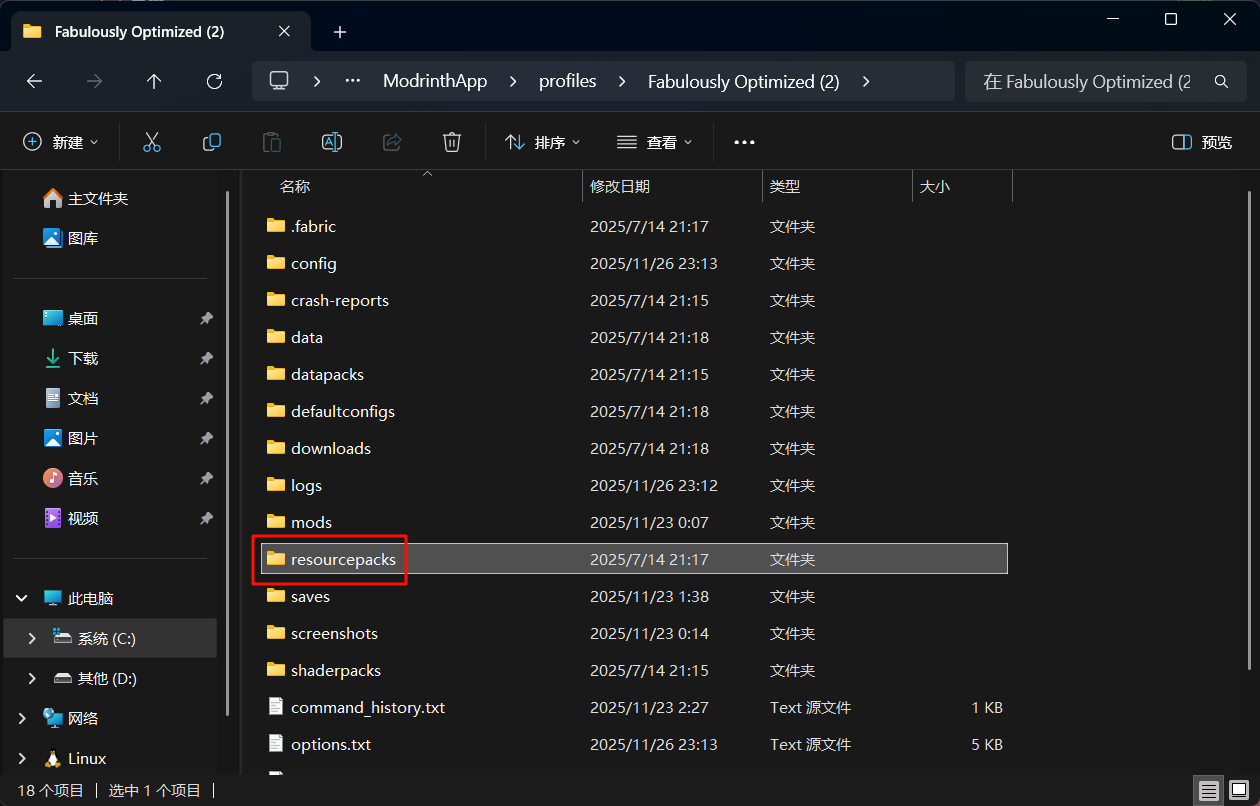Toggle the 预览 preview pane
Image resolution: width=1260 pixels, height=806 pixels.
1202,142
